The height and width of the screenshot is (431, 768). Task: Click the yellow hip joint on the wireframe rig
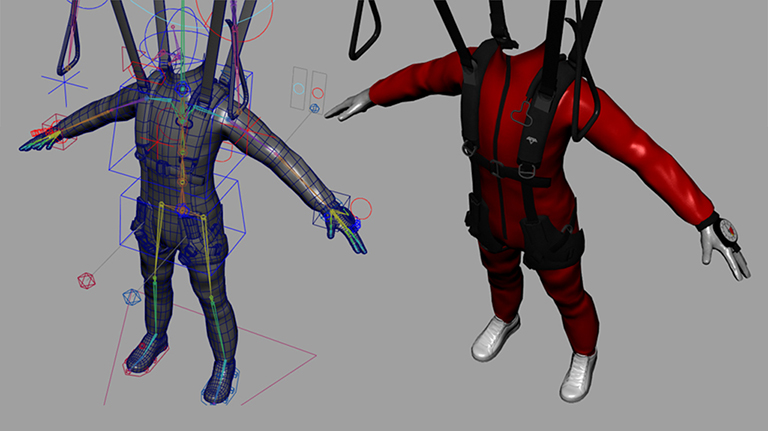coord(181,209)
